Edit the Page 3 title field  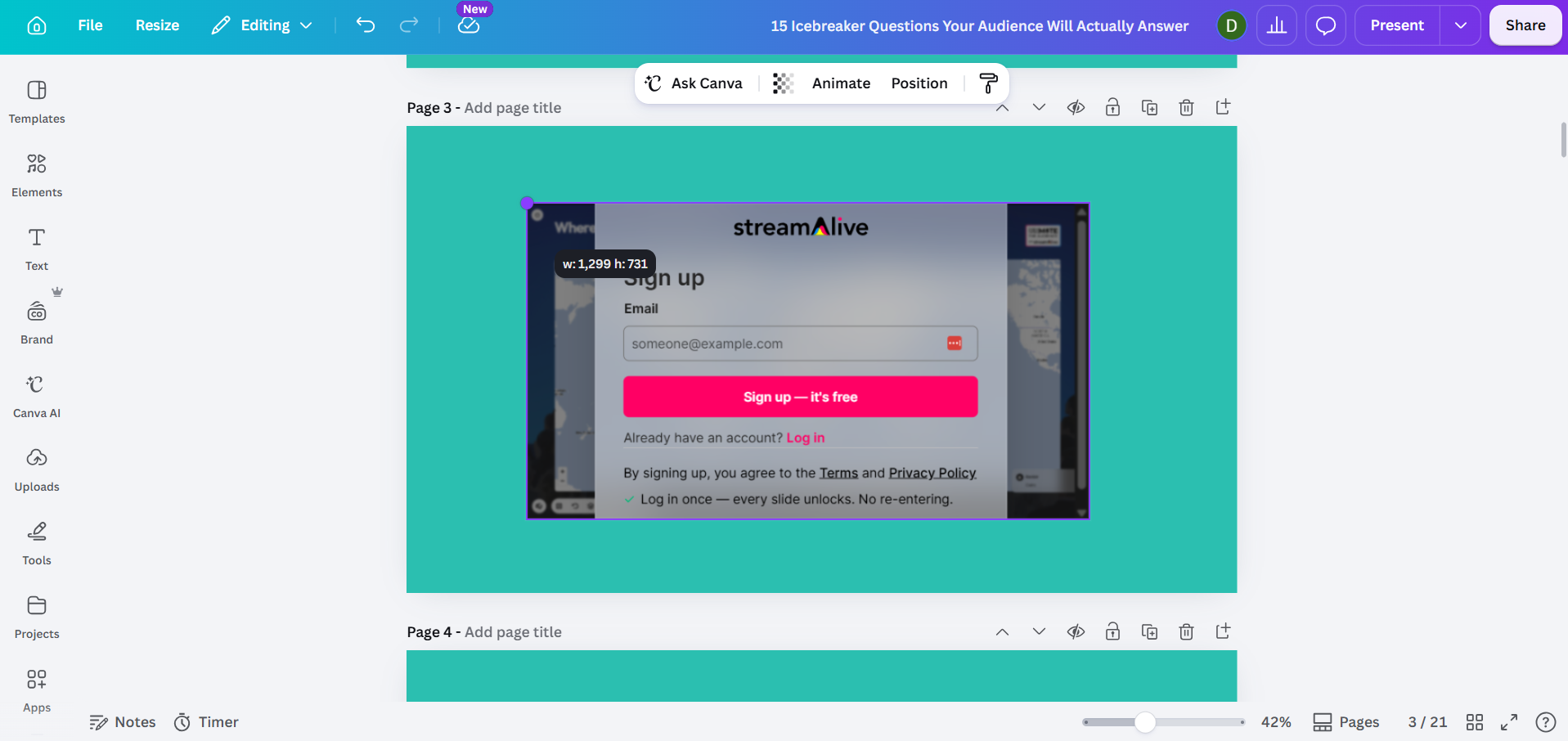tap(513, 108)
